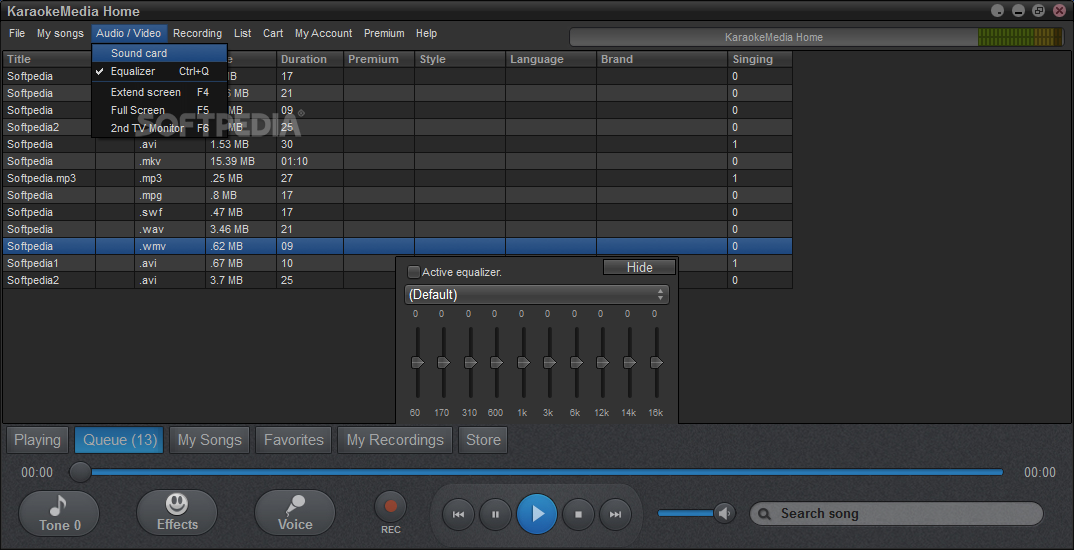Sort by the Style column header
The height and width of the screenshot is (550, 1074).
click(460, 59)
